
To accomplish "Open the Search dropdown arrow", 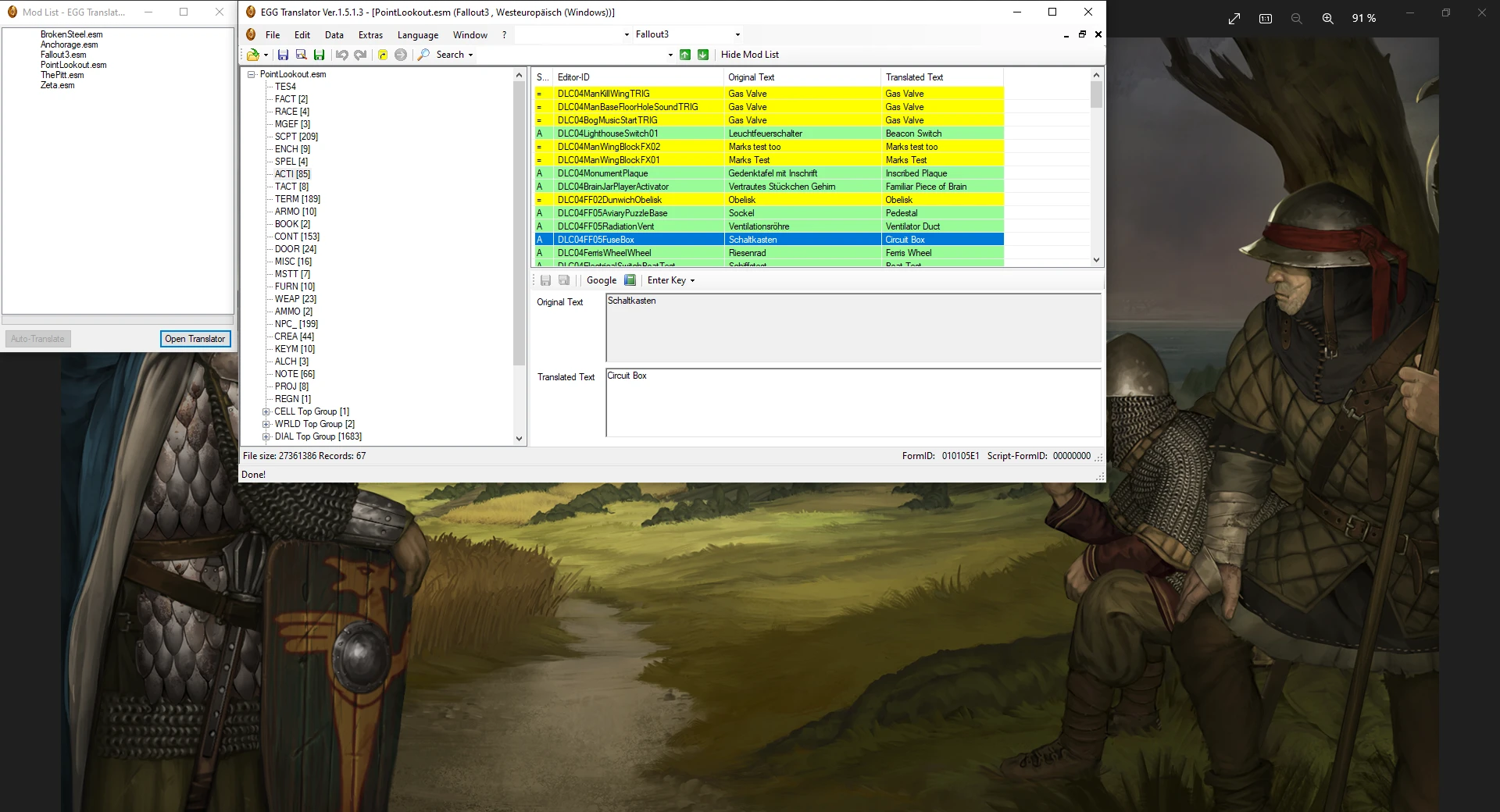I will (x=470, y=55).
